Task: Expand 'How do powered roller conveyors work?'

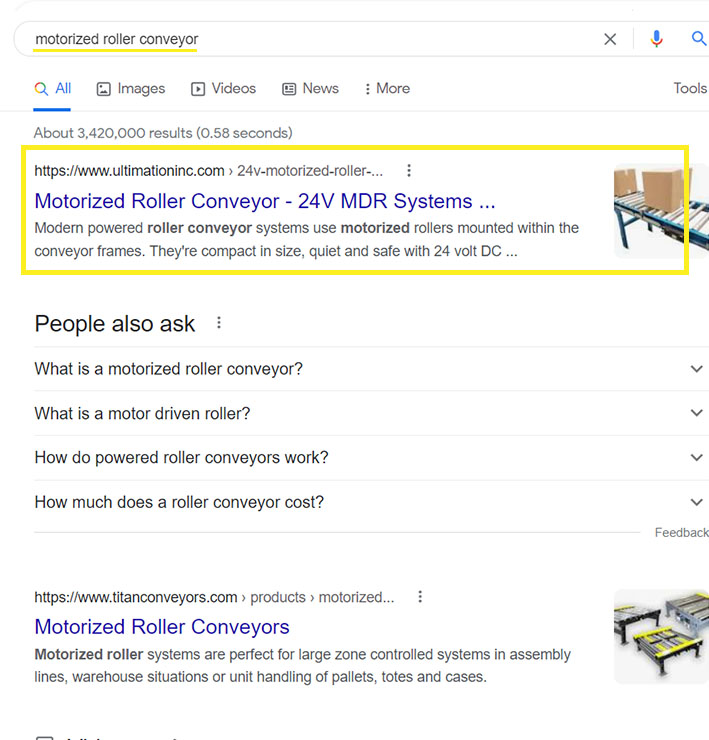Action: coord(371,457)
